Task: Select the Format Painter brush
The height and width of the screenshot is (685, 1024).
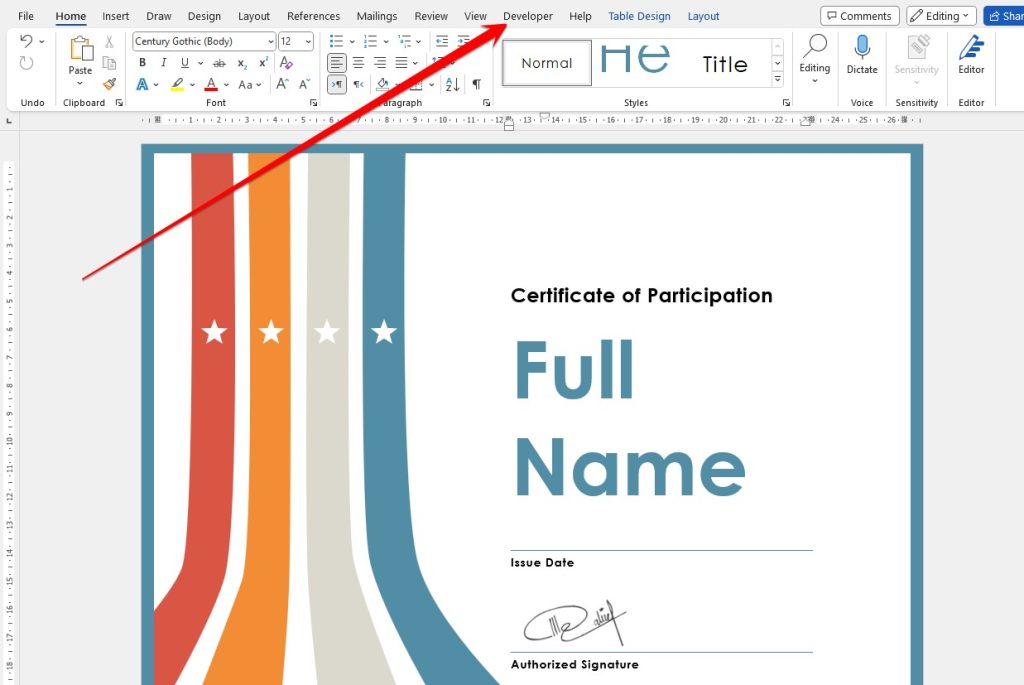Action: (x=109, y=84)
